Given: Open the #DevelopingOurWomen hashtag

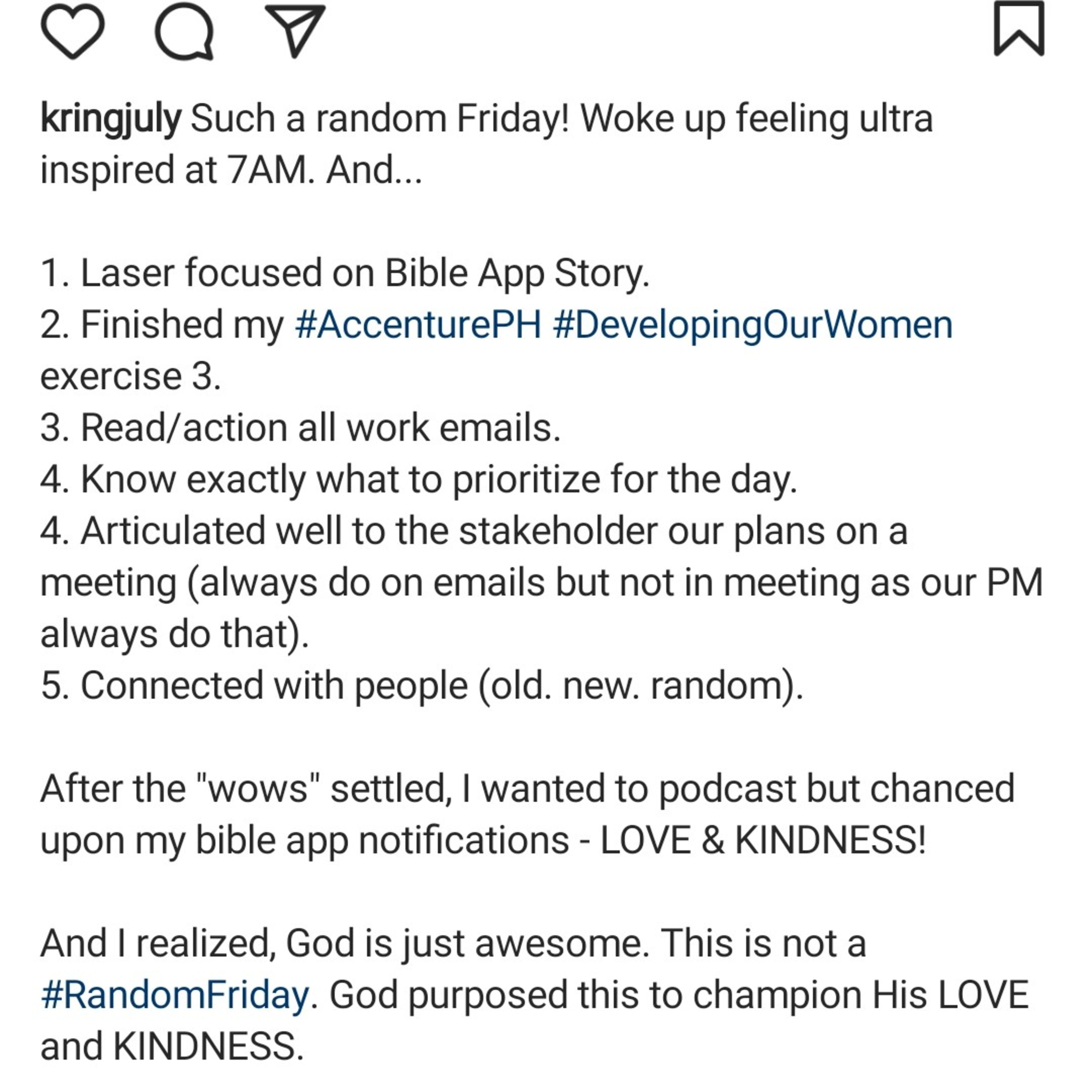Looking at the screenshot, I should tap(752, 325).
